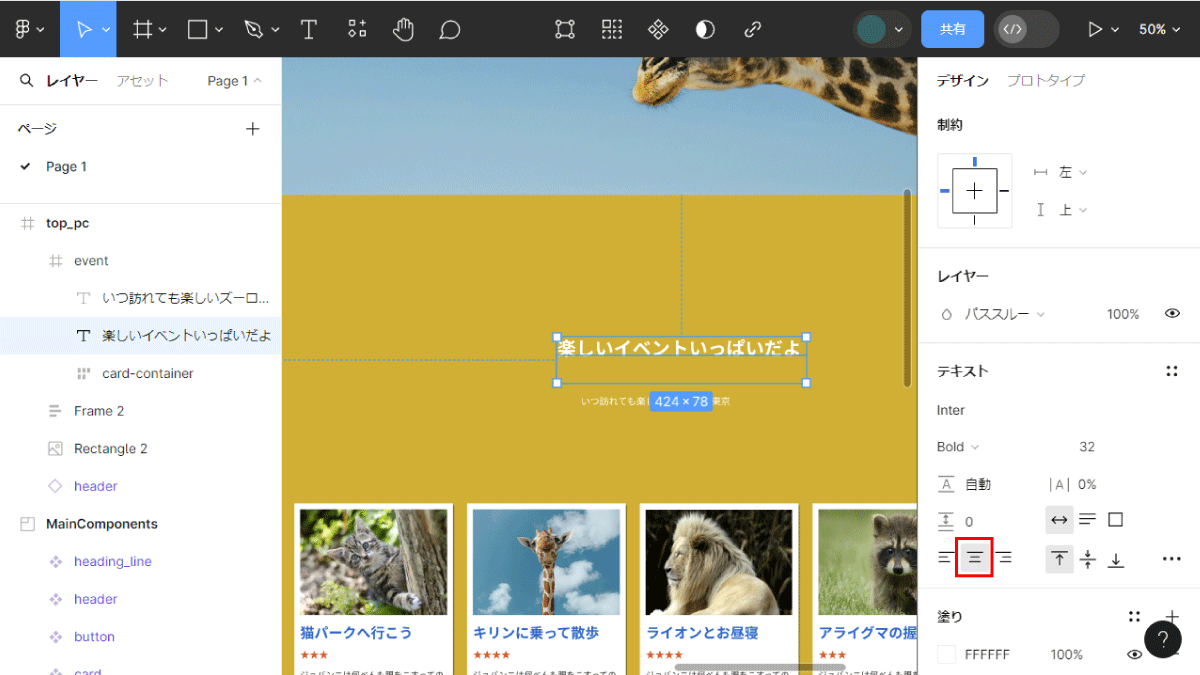The width and height of the screenshot is (1200, 675).
Task: Open the Bold font weight dropdown
Action: [958, 447]
